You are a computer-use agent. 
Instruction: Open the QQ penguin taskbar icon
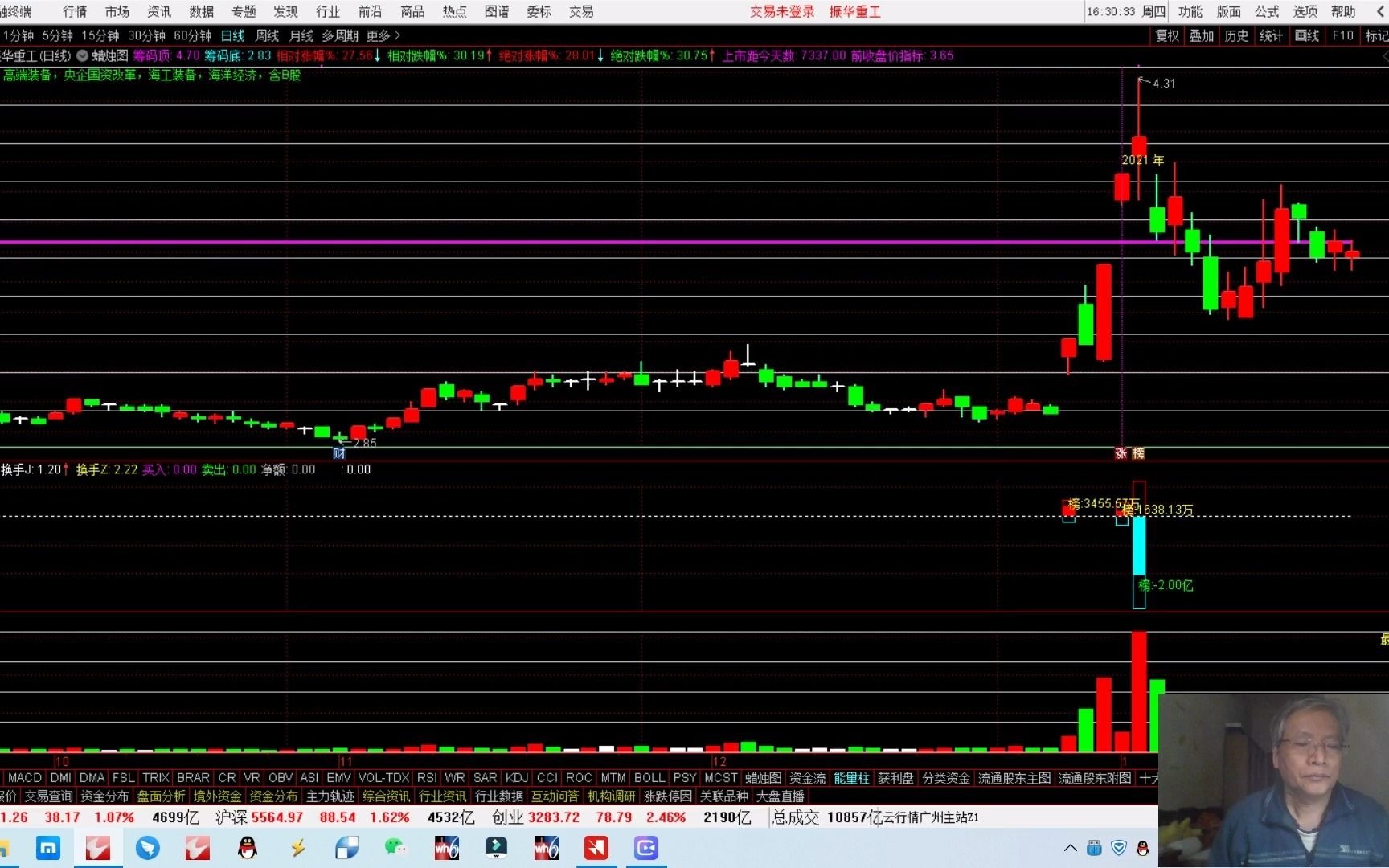(x=248, y=848)
